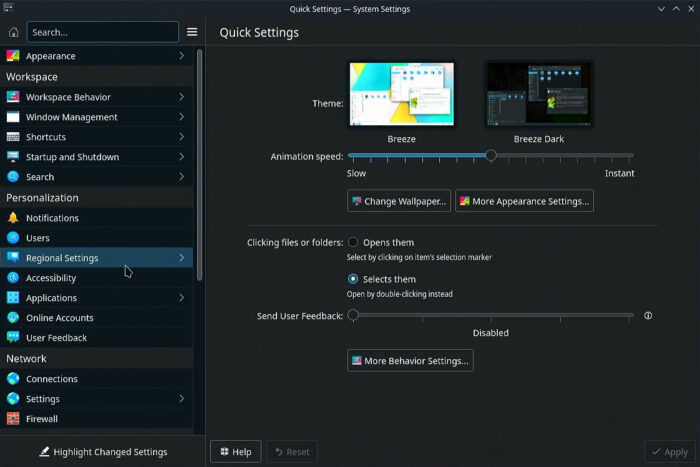Click the sidebar vertical scrollbar

199,165
